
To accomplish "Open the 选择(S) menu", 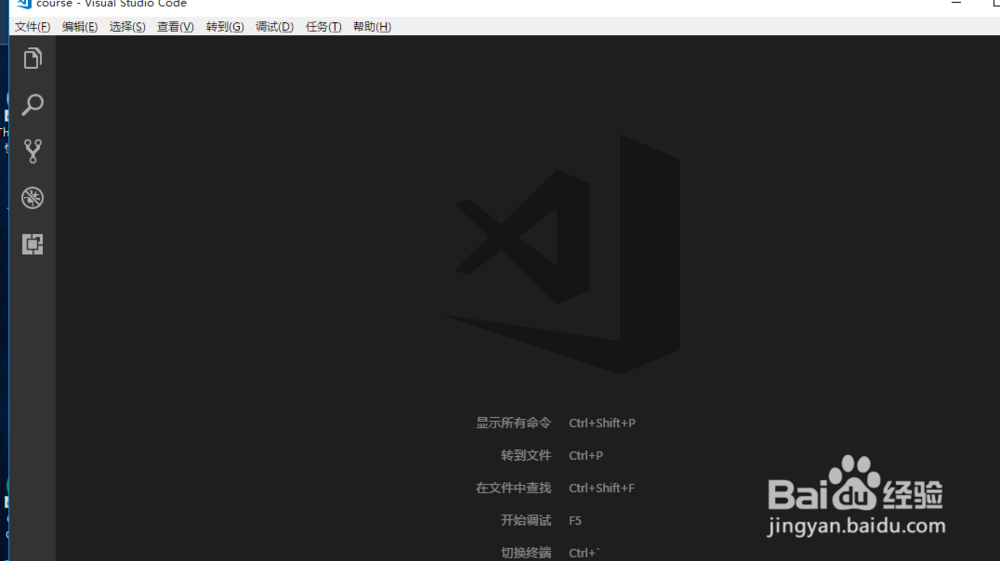I will tap(127, 27).
